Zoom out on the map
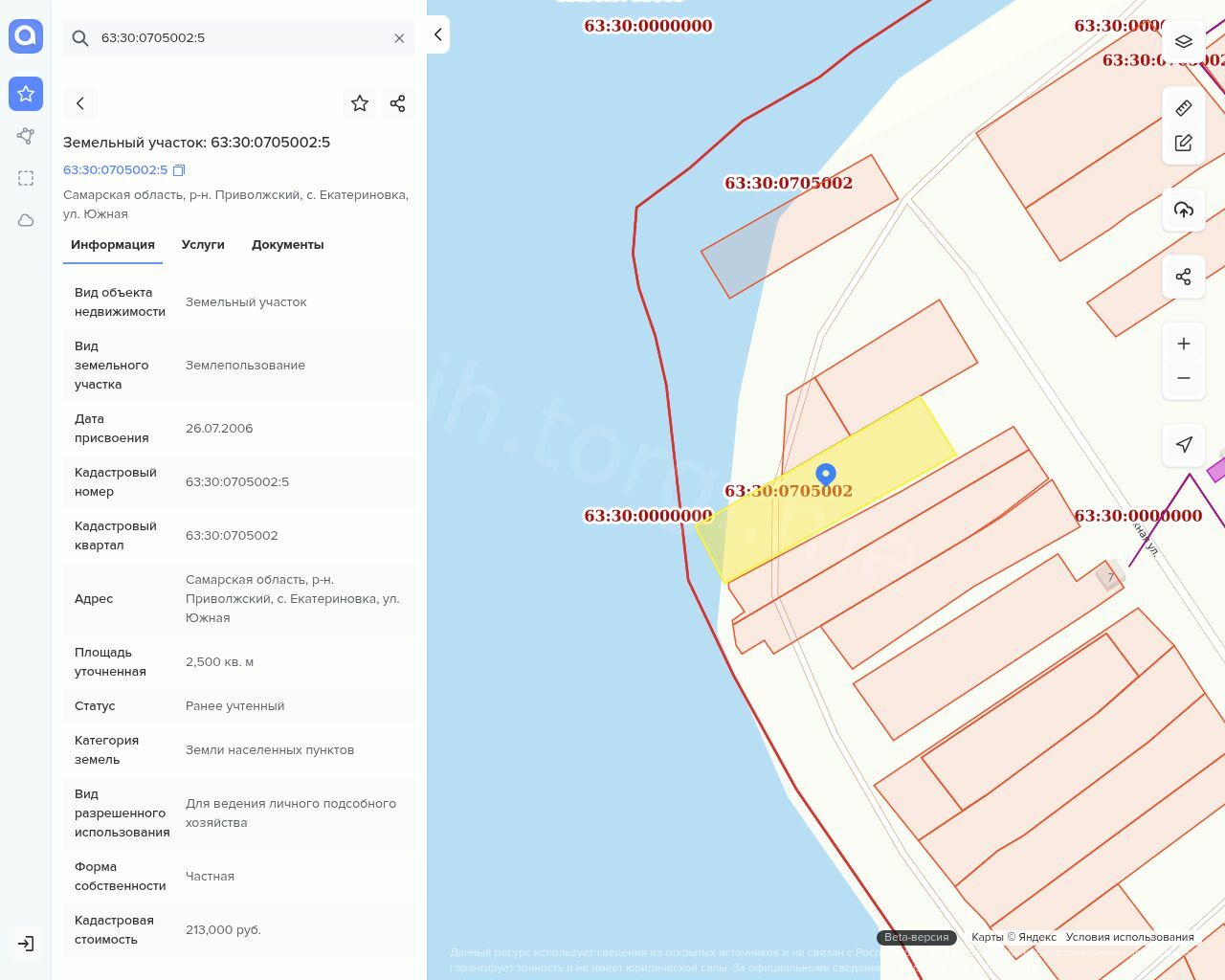Screen dimensions: 1225x980 coord(1184,378)
